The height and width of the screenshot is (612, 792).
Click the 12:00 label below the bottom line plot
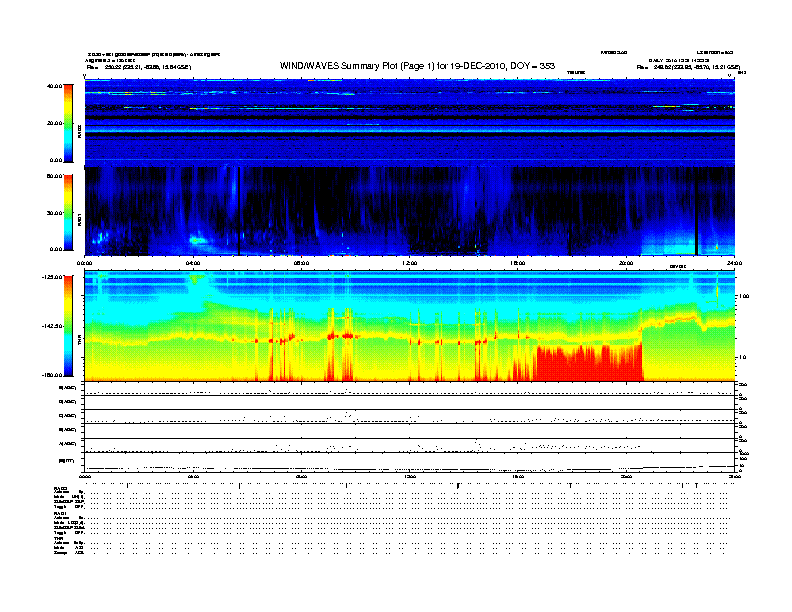[410, 476]
